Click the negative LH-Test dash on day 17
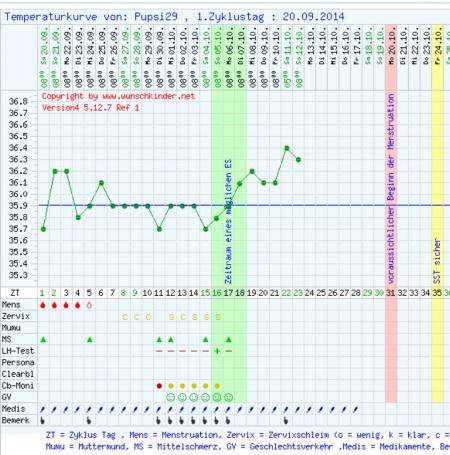450x455 pixels. pos(229,351)
